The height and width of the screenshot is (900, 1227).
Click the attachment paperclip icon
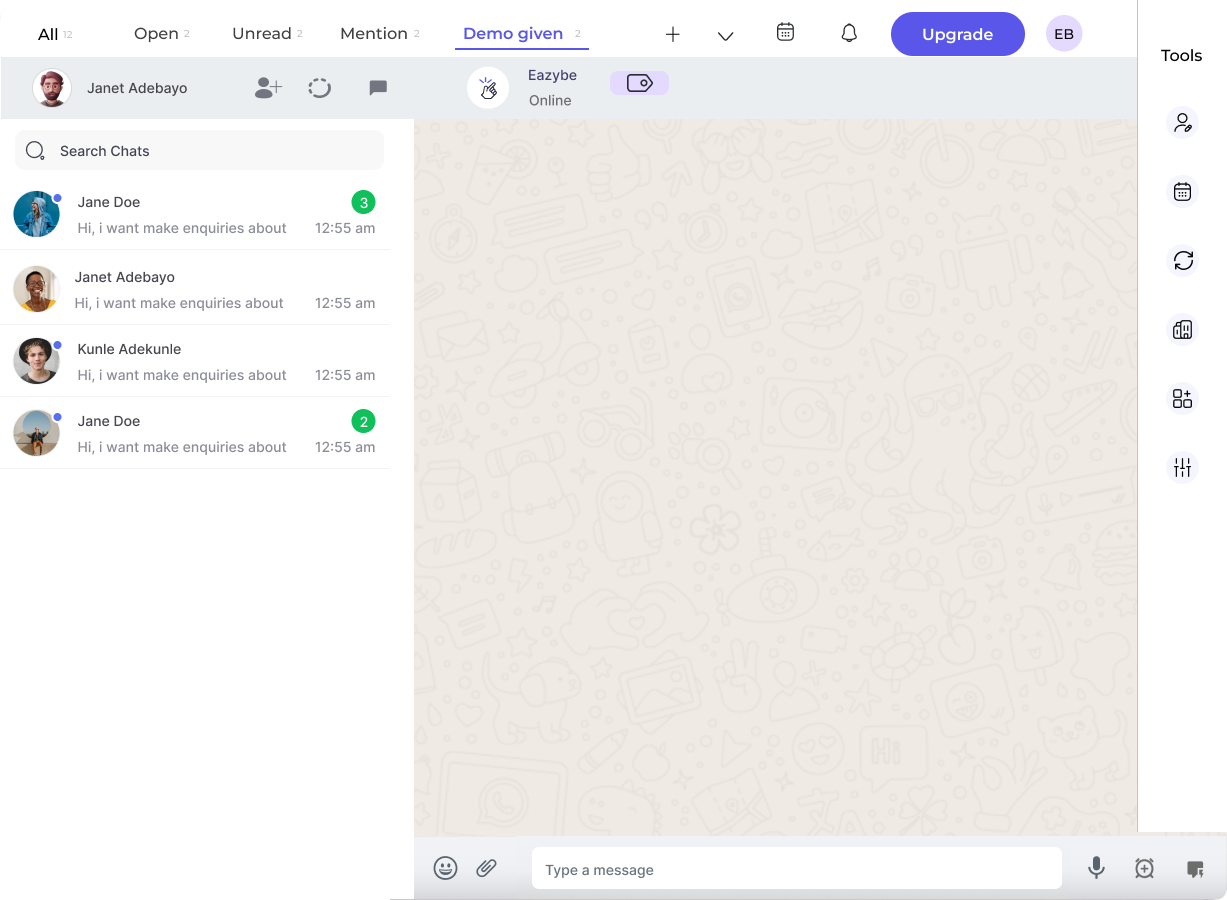(x=487, y=868)
